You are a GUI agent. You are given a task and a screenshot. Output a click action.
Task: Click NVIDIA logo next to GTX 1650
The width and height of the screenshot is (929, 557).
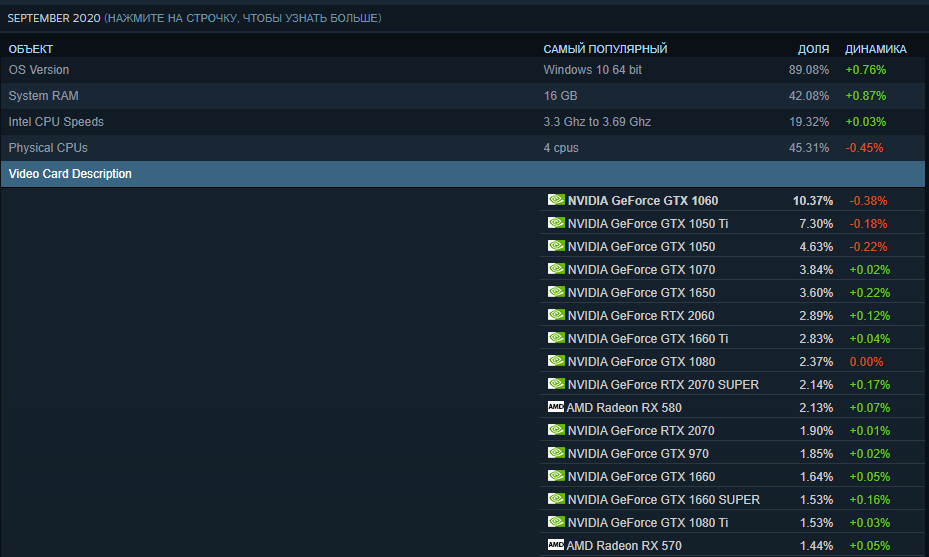tap(556, 292)
